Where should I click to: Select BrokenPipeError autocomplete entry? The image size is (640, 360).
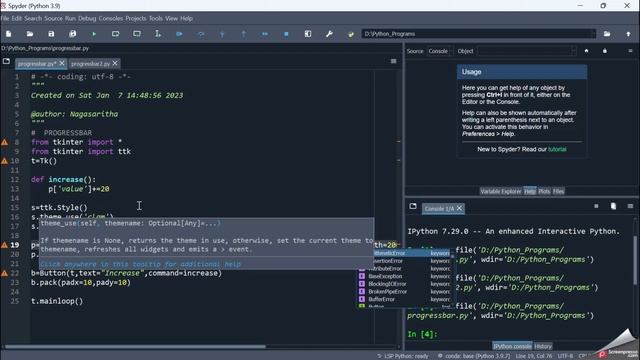click(x=404, y=292)
